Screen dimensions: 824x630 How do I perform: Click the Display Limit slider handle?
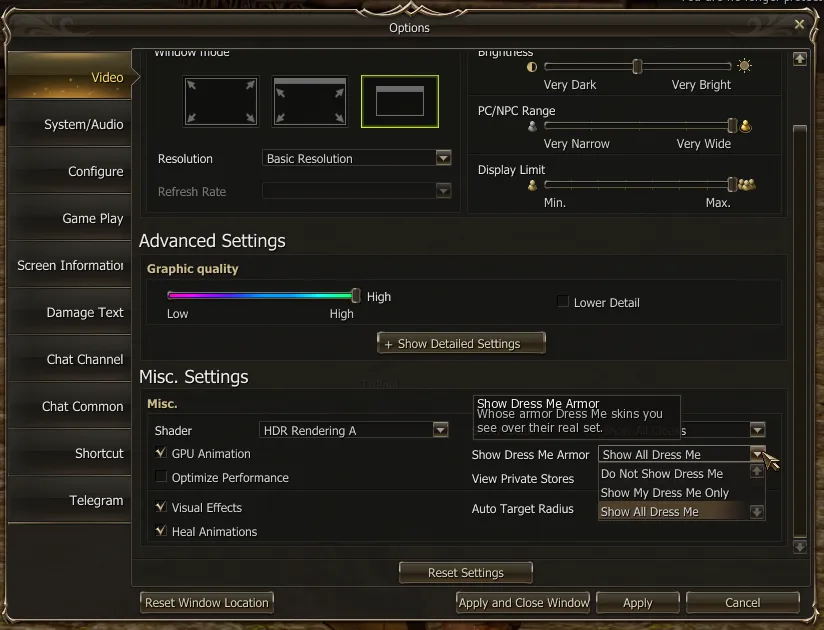click(x=732, y=184)
